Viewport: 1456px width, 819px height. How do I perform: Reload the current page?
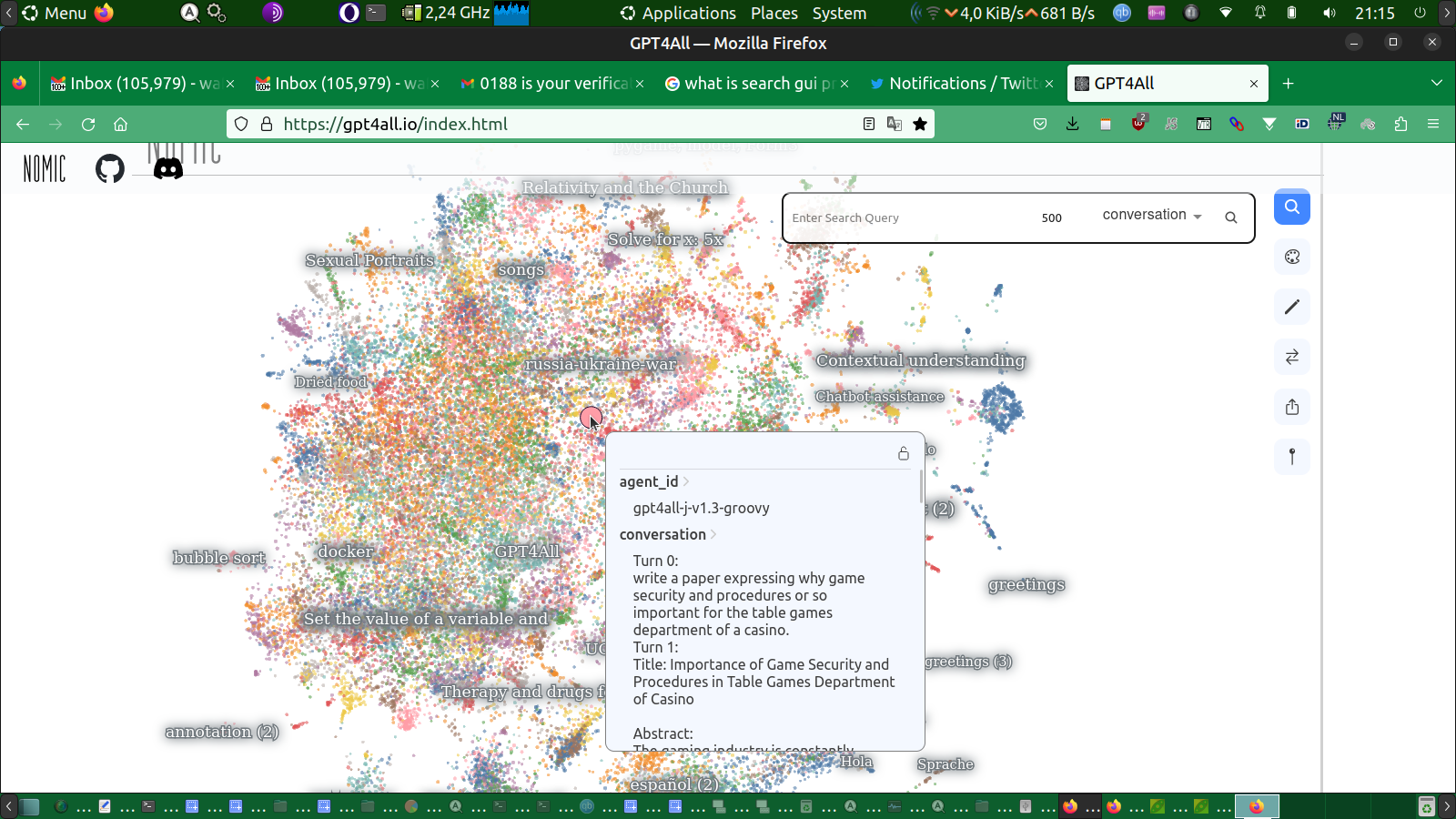pos(88,124)
